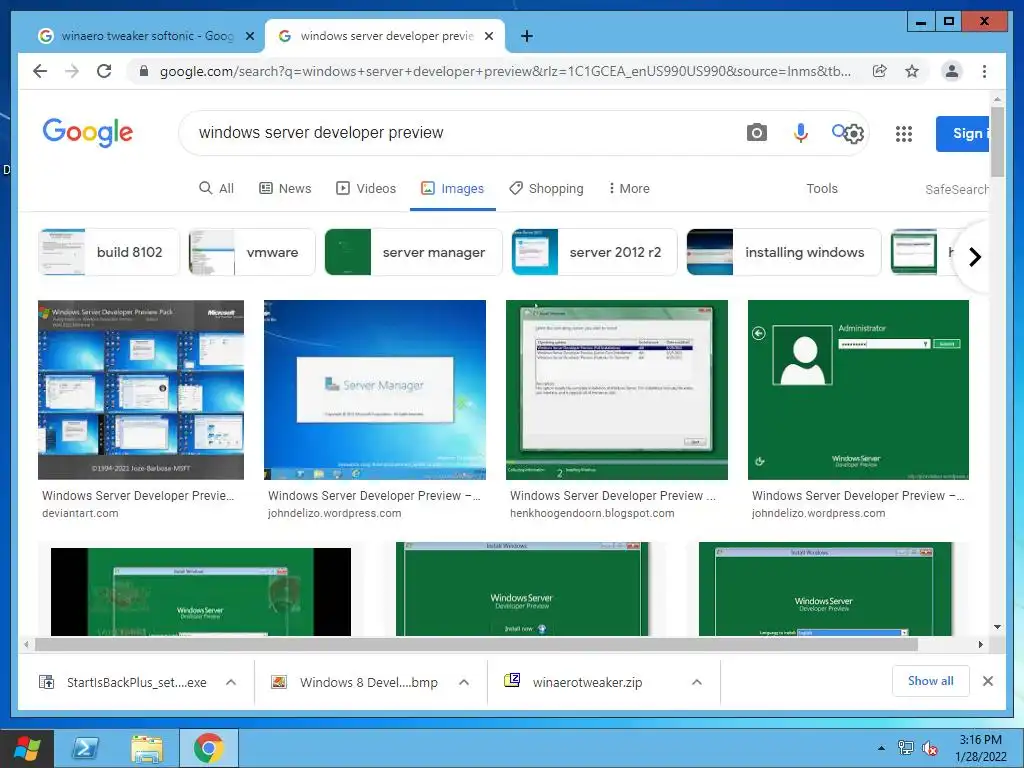
Task: Click into the Google search box
Action: [x=457, y=133]
